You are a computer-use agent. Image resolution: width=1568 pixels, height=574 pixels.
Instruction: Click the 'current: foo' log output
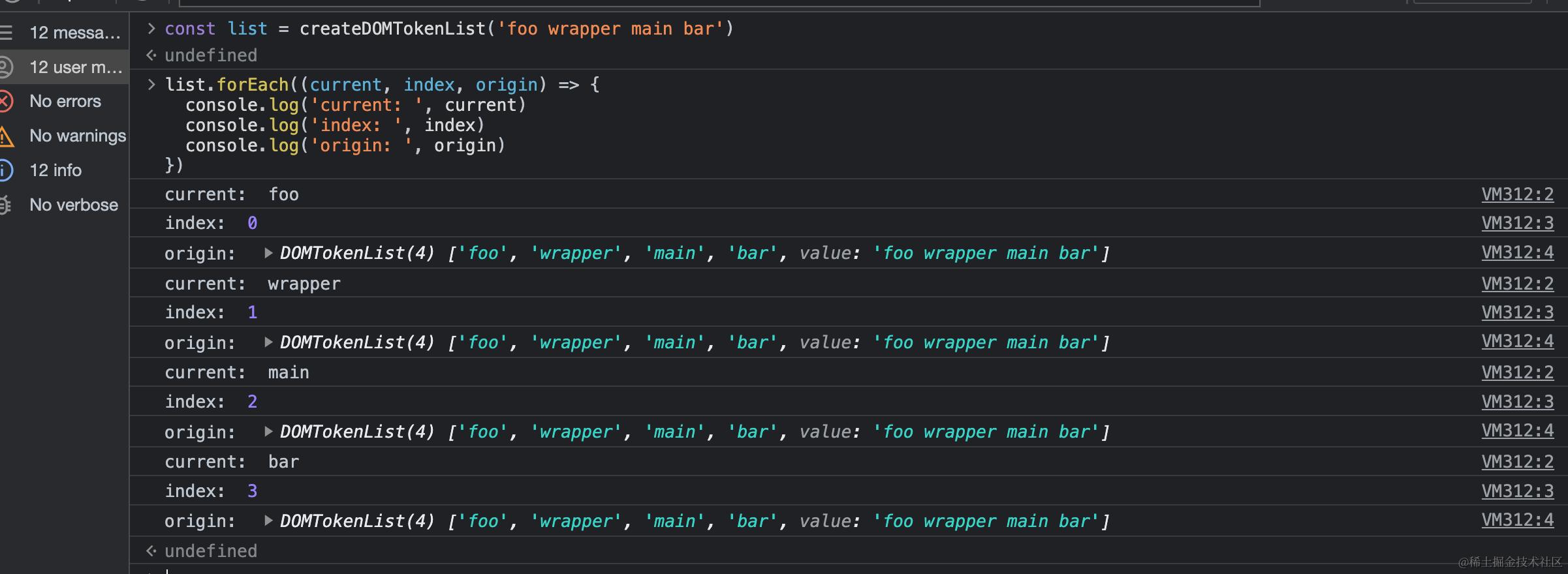(x=232, y=194)
